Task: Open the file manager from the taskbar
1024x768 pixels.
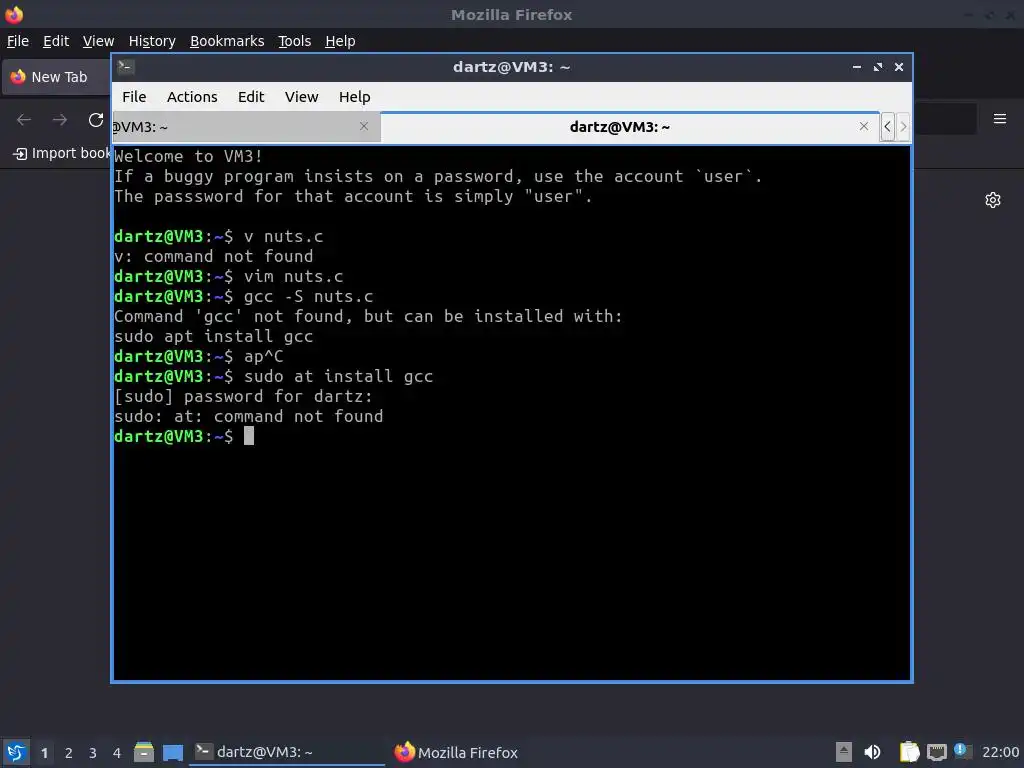Action: (x=144, y=752)
